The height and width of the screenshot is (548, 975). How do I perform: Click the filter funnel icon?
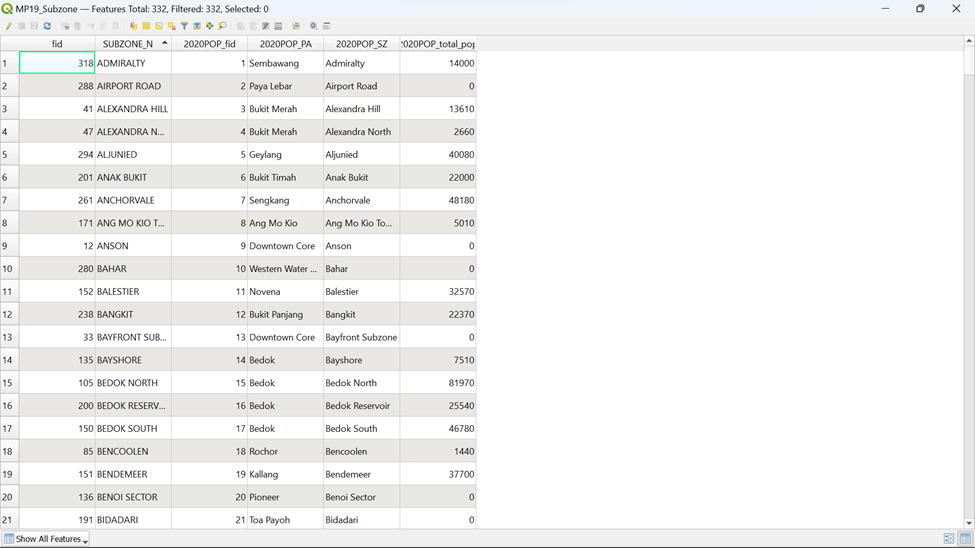click(184, 26)
